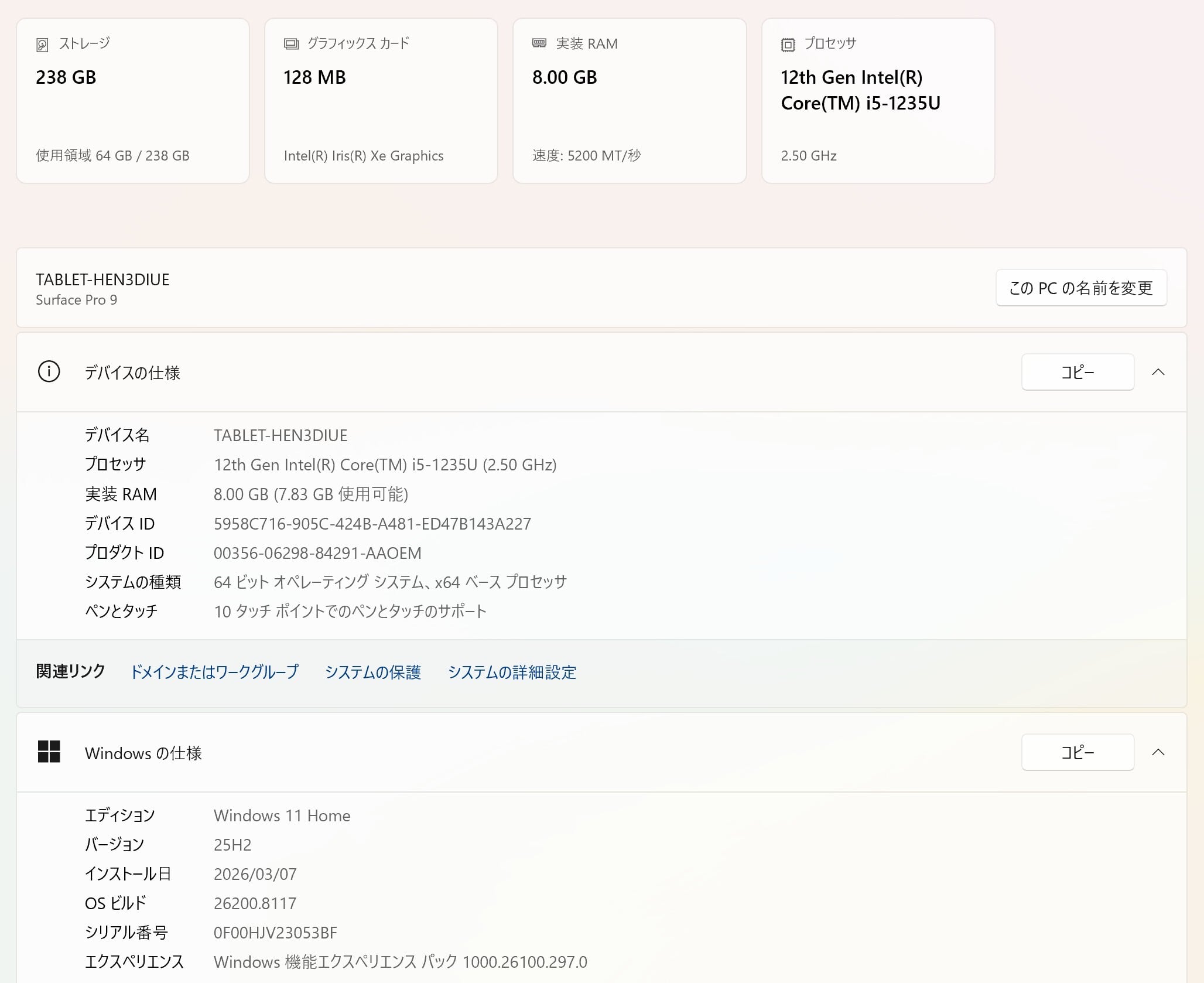Open the 実装 RAM 8.00 GB card
This screenshot has height=983, width=1204.
[630, 101]
